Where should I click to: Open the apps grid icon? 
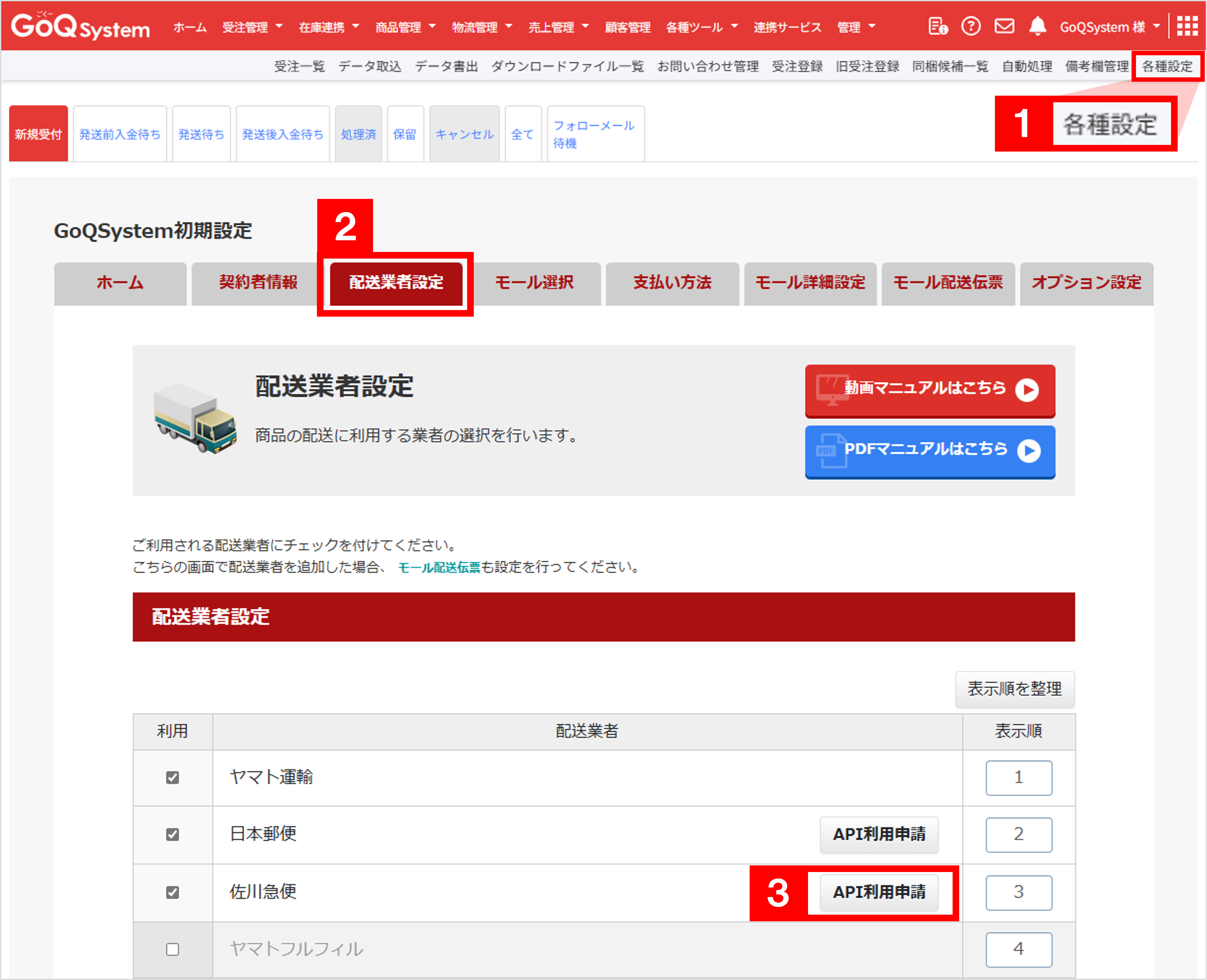1187,27
